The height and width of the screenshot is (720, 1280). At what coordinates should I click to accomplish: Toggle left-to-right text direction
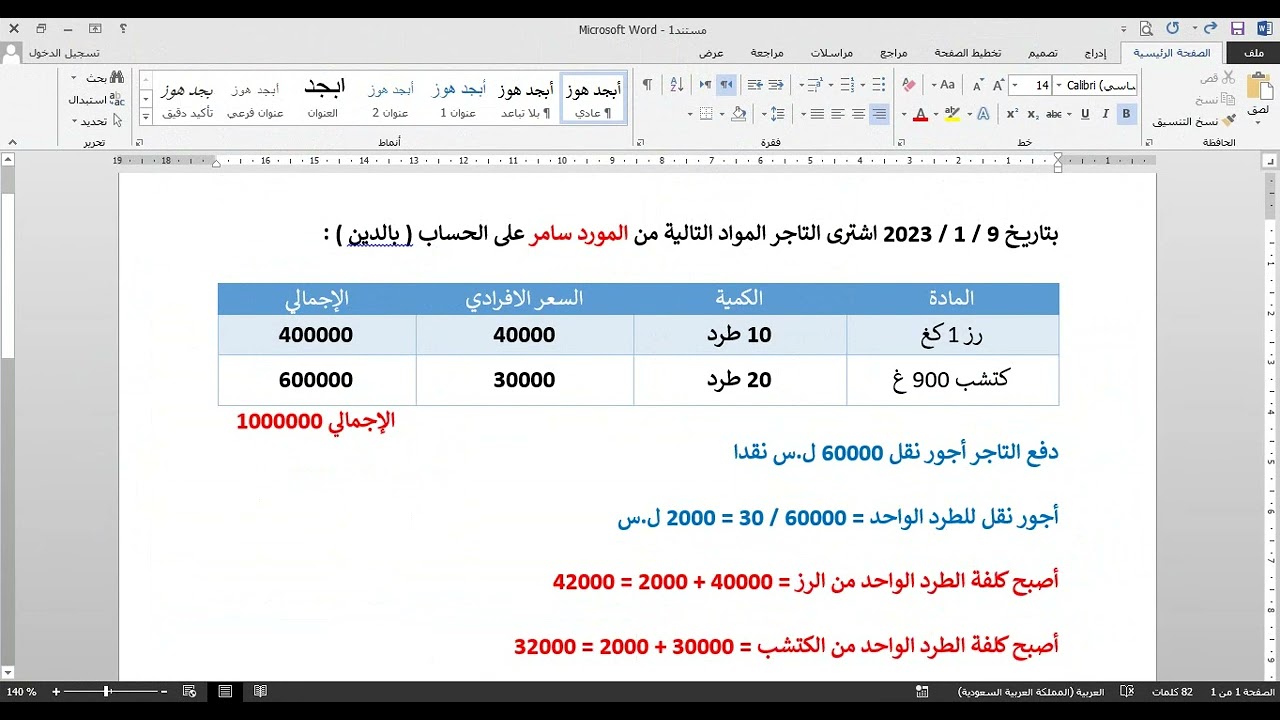(705, 85)
